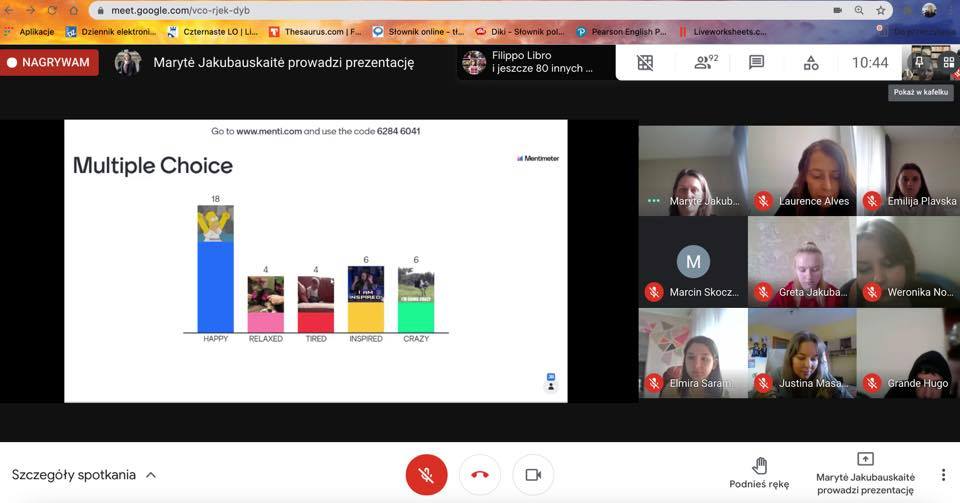960x503 pixels.
Task: Raise hand with the Podnieś rękę button
Action: point(759,473)
